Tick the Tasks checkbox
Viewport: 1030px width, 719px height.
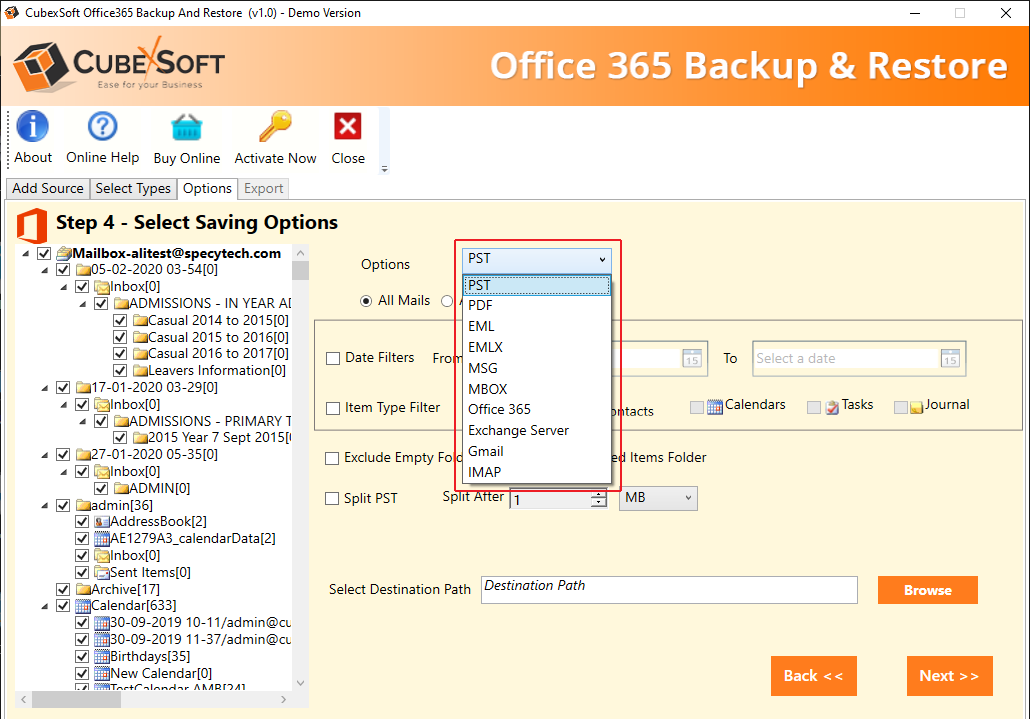pos(814,408)
